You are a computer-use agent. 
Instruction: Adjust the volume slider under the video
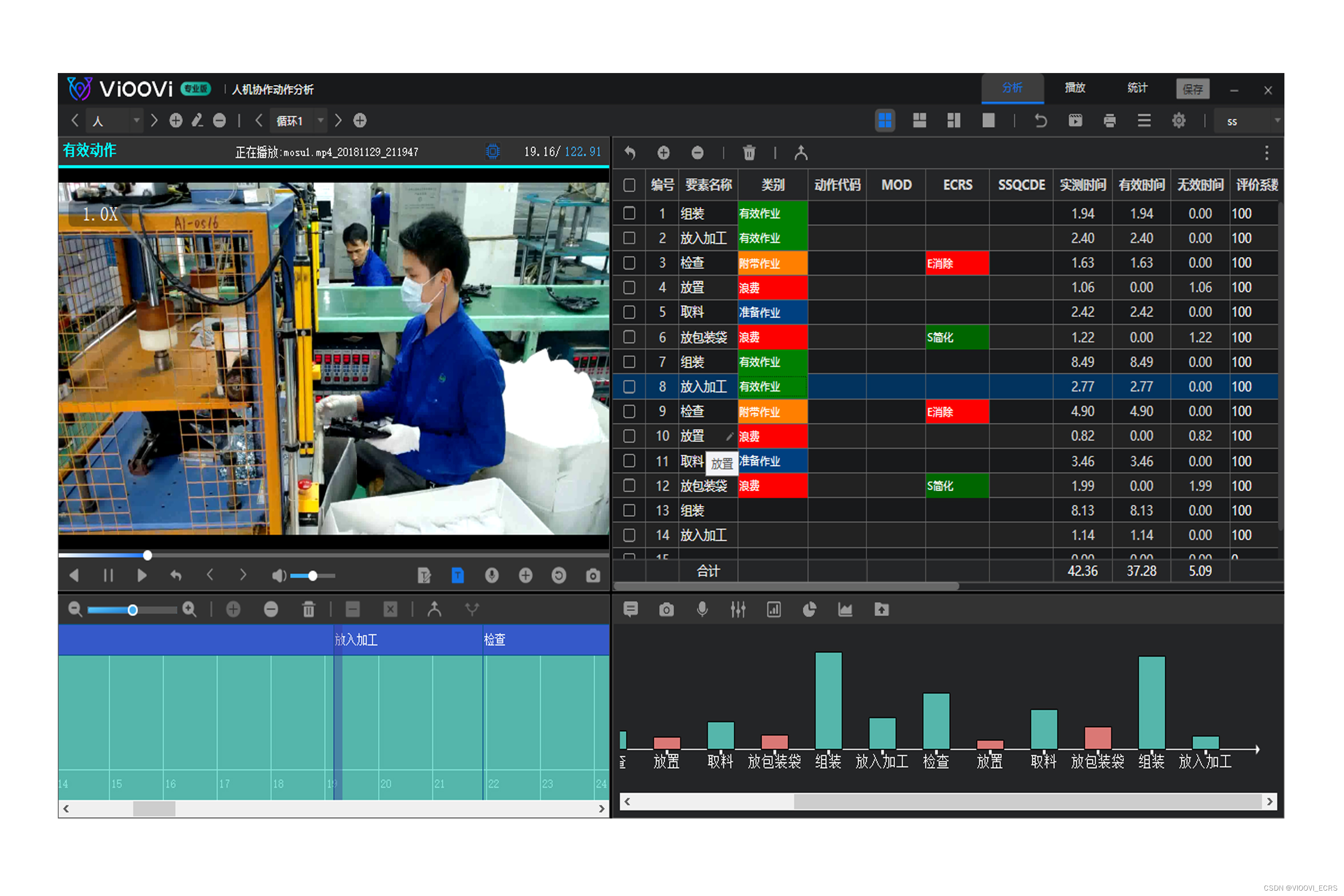313,575
